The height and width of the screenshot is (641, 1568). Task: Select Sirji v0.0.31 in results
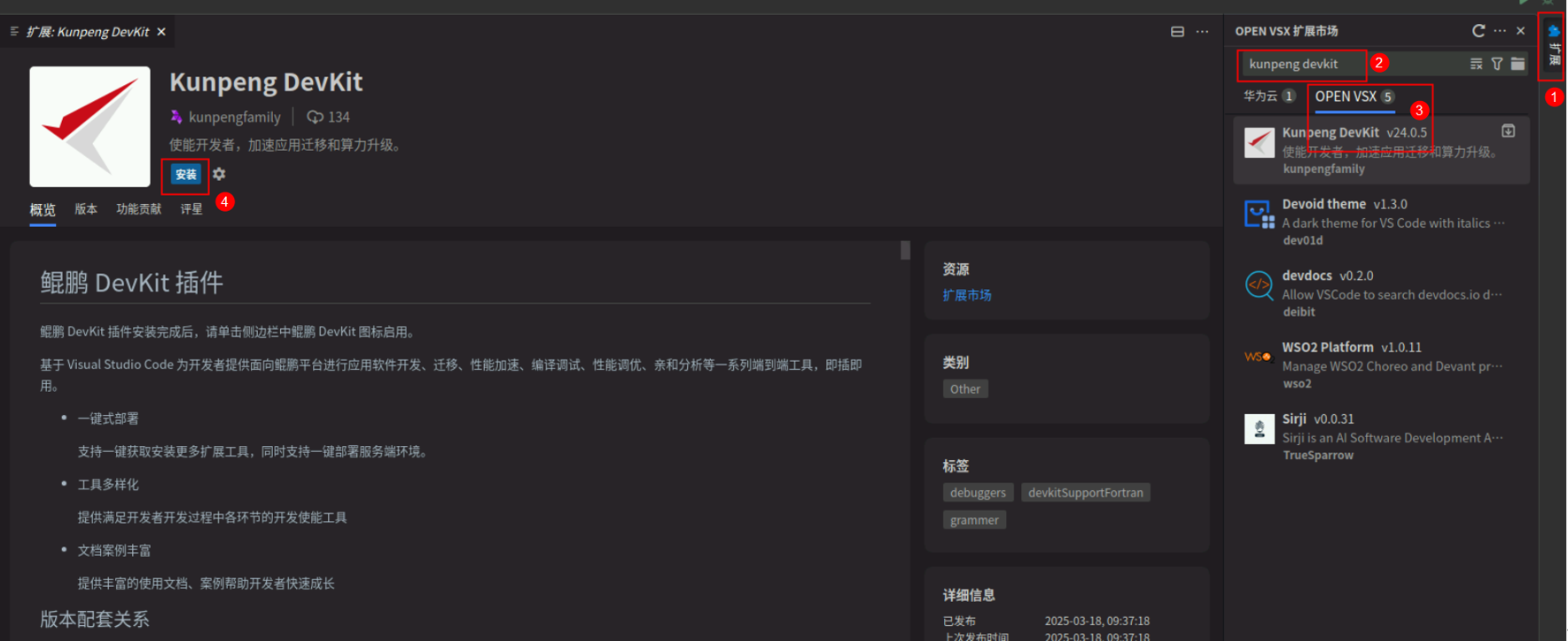tap(1381, 436)
